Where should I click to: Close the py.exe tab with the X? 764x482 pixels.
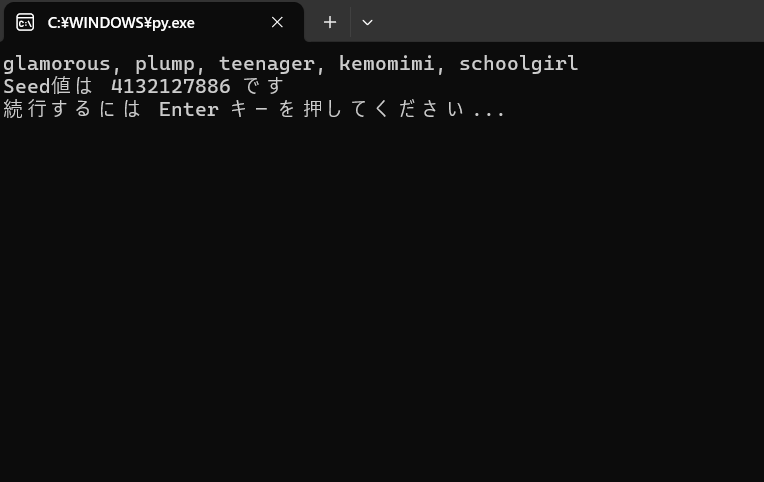coord(277,22)
